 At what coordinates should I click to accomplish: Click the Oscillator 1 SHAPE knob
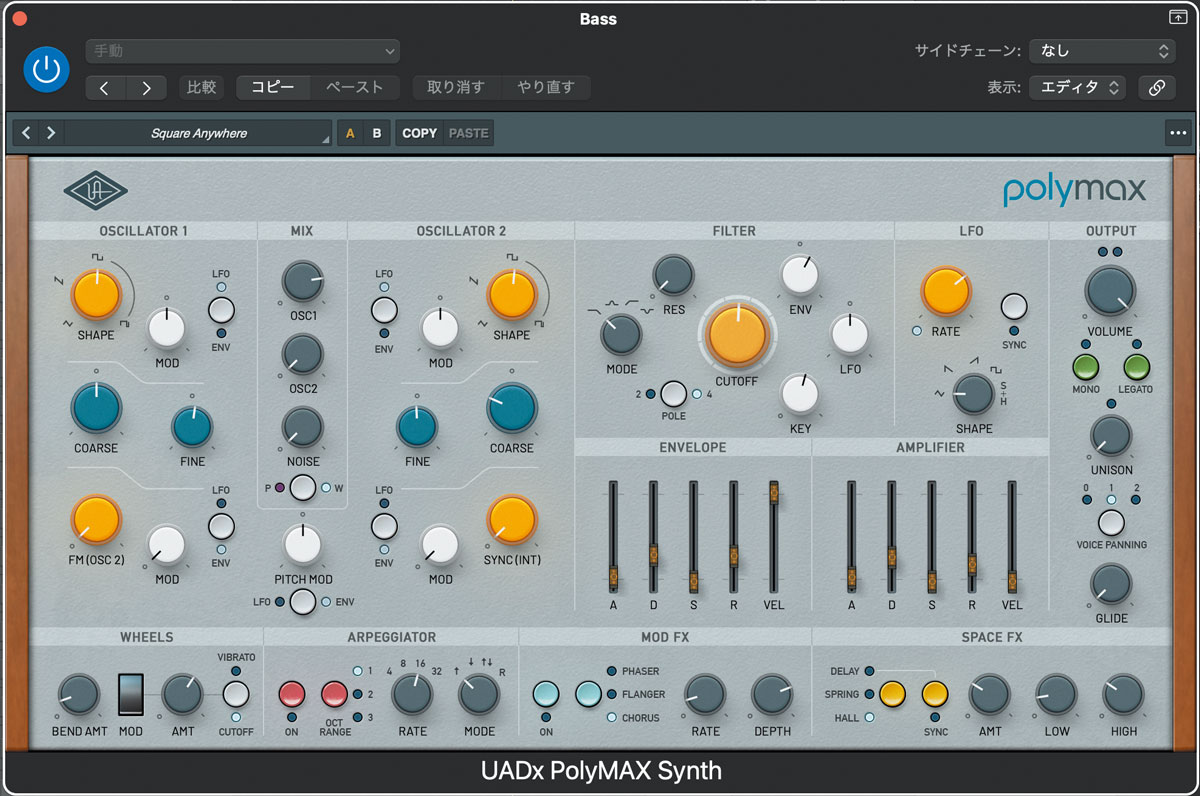(96, 294)
